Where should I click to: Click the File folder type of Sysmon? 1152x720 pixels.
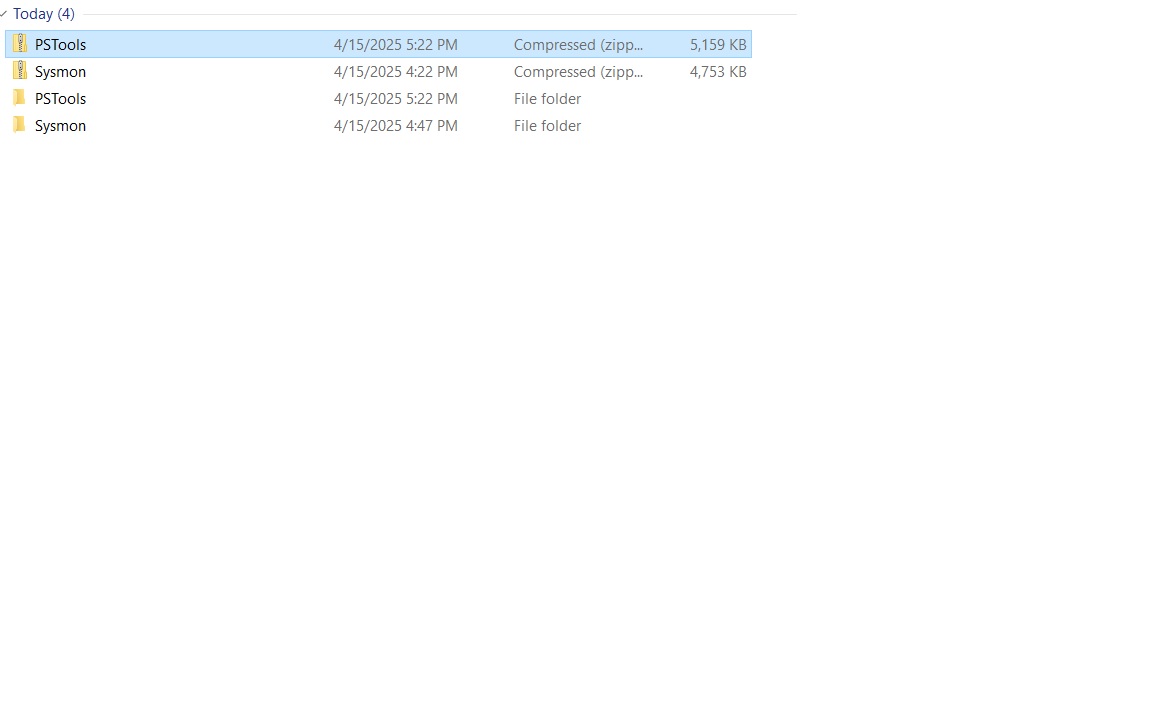pos(547,126)
